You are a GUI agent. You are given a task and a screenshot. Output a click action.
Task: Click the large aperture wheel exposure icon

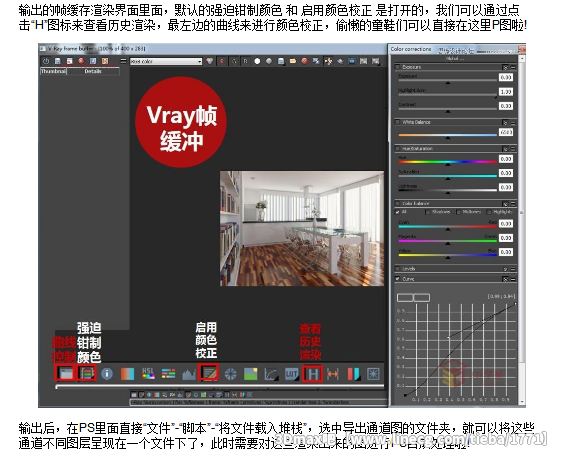pyautogui.click(x=231, y=374)
